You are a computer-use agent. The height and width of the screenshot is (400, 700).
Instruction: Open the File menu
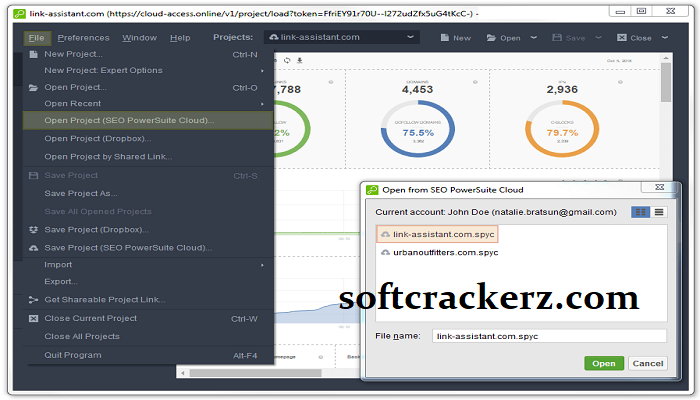pos(37,38)
